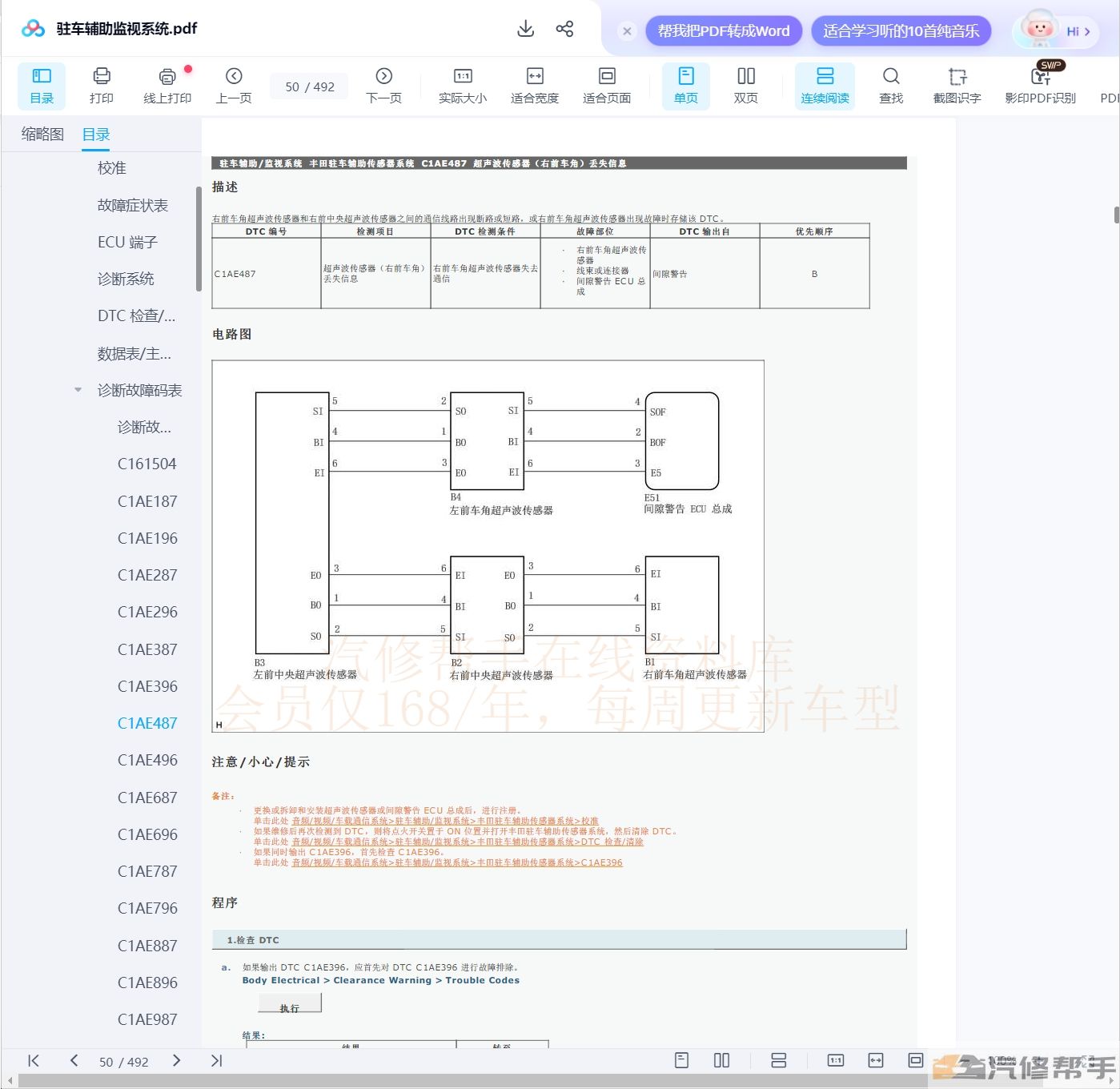Enable 单页 single page view
This screenshot has width=1120, height=1089.
click(x=686, y=86)
